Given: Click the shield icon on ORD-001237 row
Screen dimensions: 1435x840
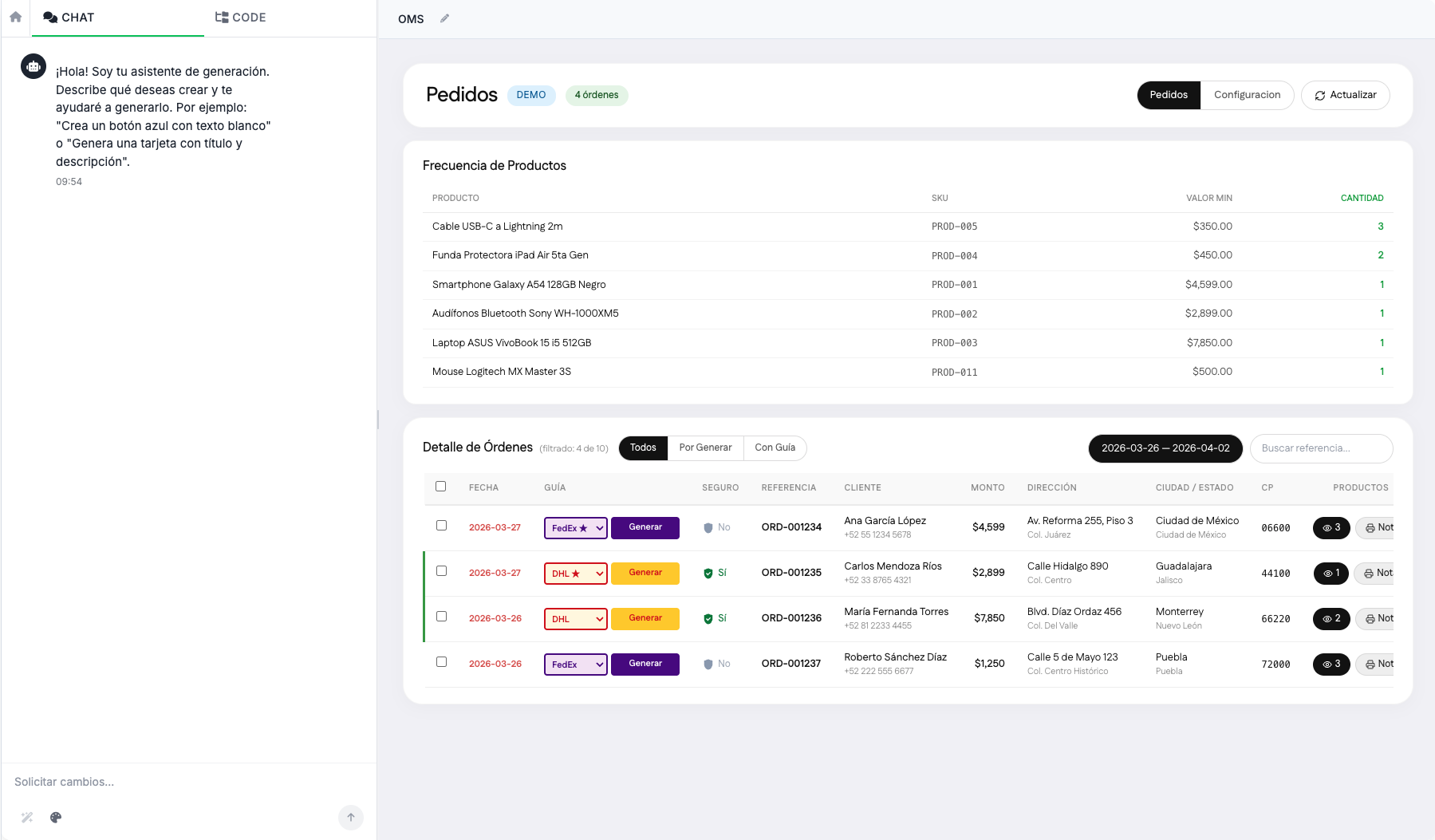Looking at the screenshot, I should coord(708,663).
